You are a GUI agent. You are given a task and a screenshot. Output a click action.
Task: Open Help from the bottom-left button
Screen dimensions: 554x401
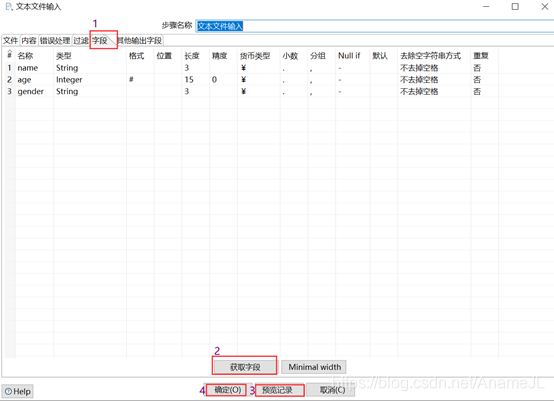(18, 391)
